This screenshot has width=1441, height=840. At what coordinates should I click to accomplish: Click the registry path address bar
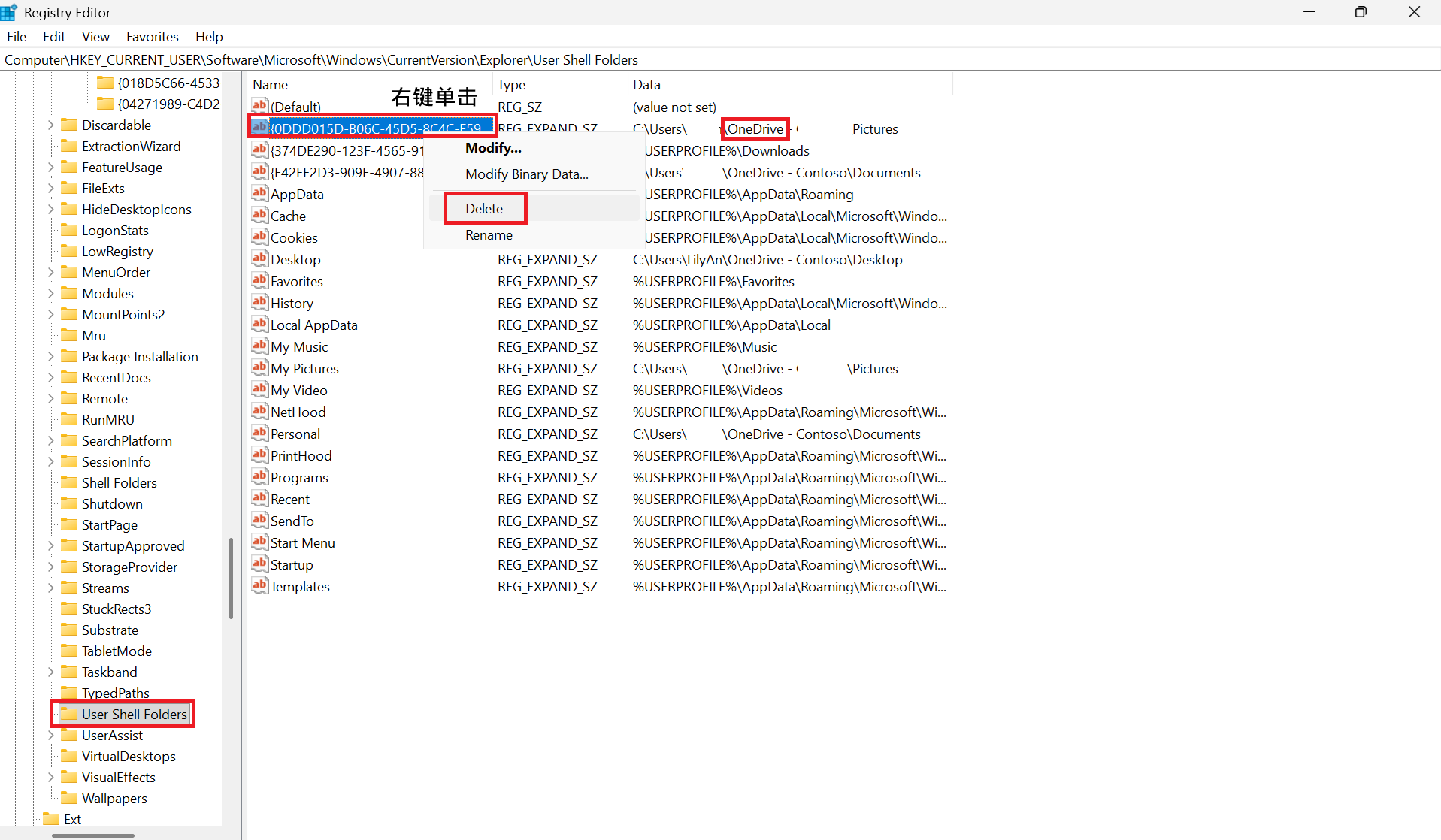[720, 59]
